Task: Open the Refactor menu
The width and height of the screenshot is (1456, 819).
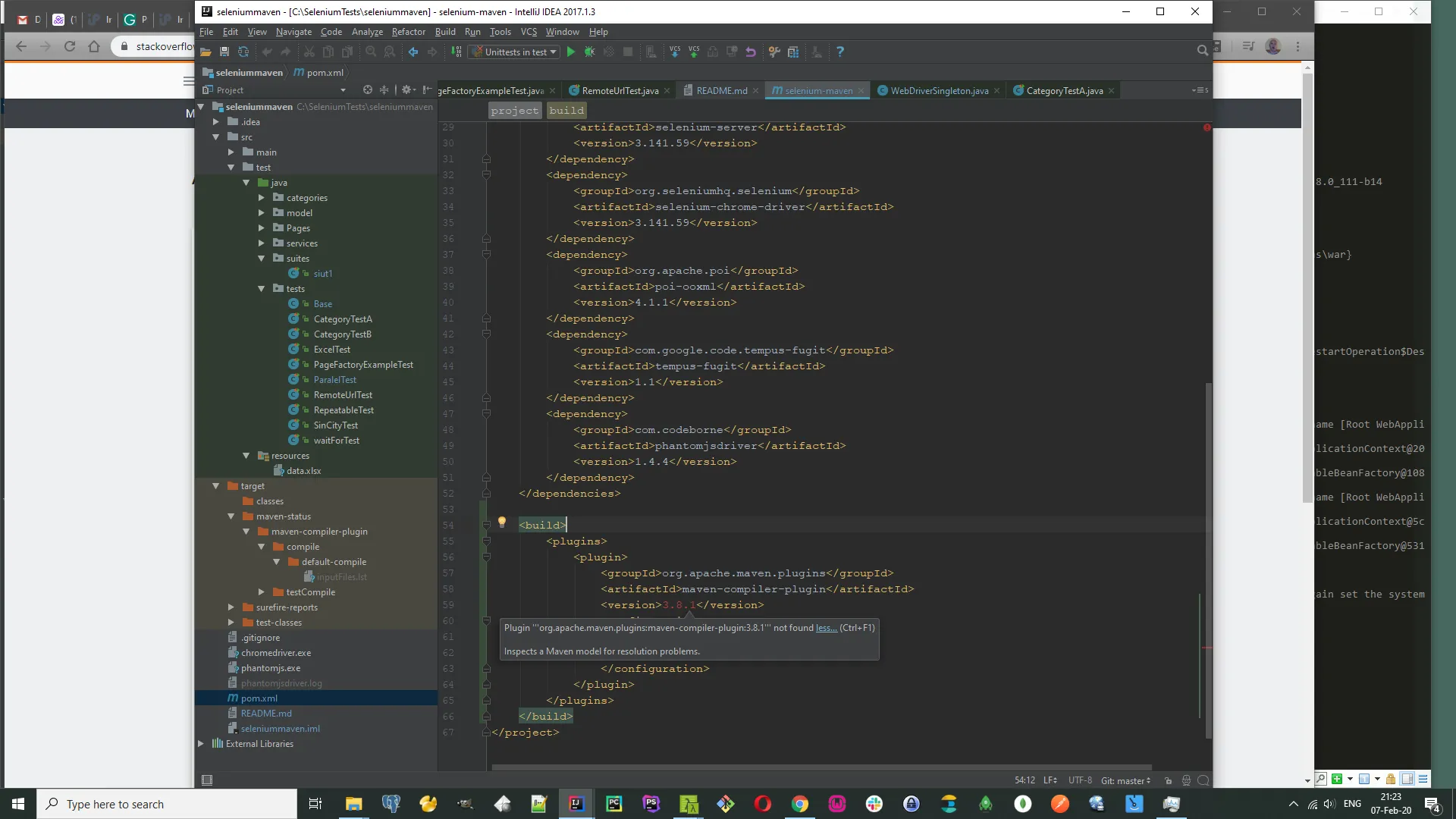Action: pos(408,32)
